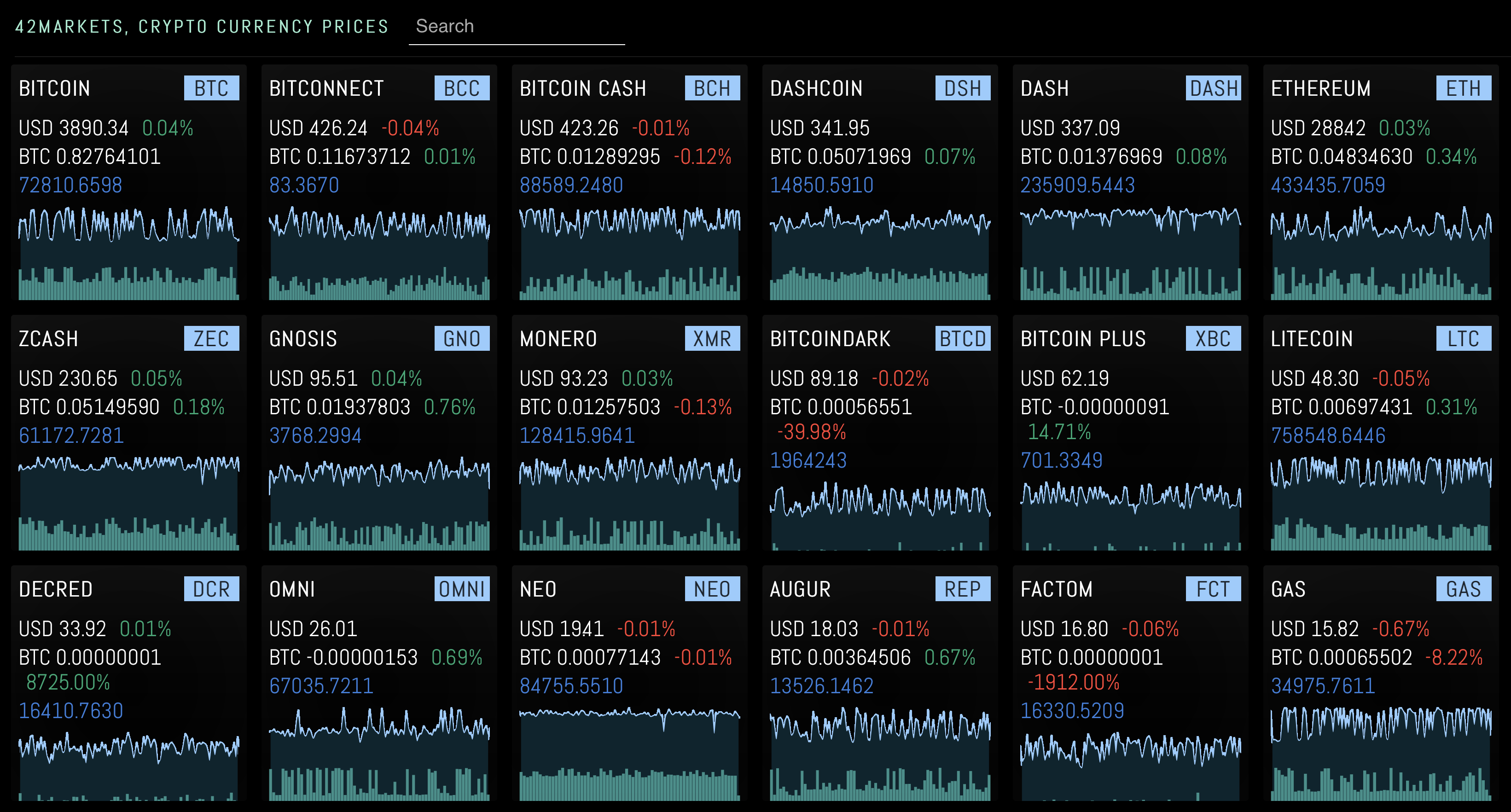Image resolution: width=1511 pixels, height=812 pixels.
Task: View the Bitconnect price chart
Action: pos(379,253)
